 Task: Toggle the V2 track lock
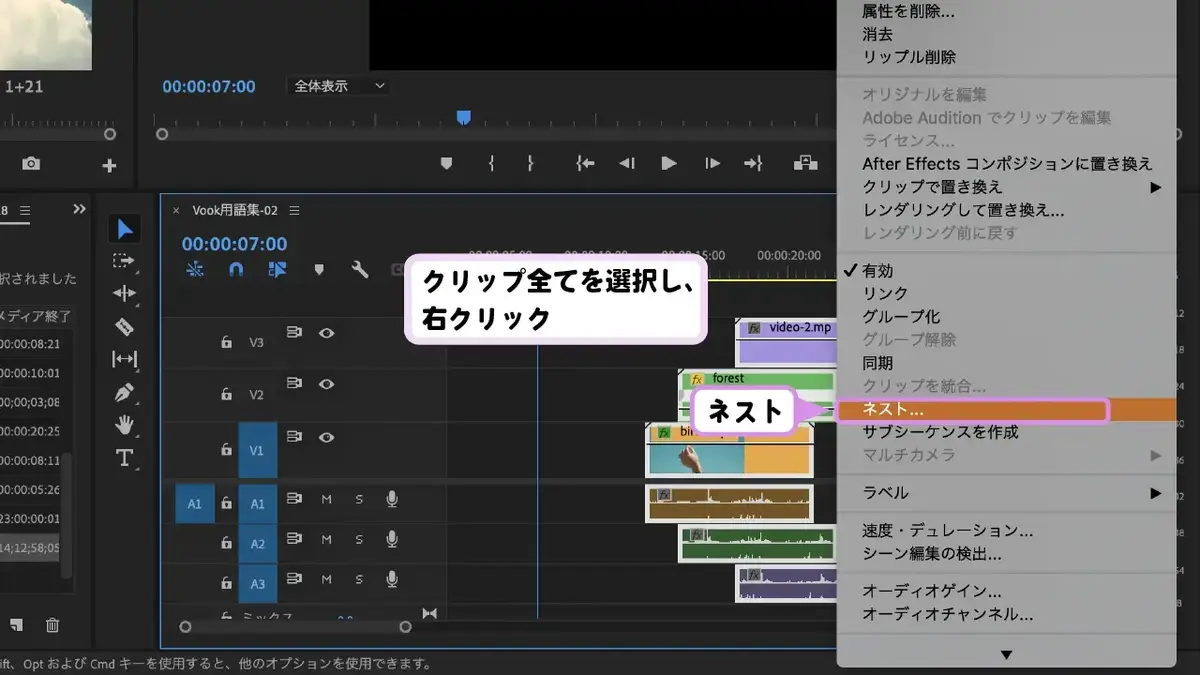tap(226, 394)
